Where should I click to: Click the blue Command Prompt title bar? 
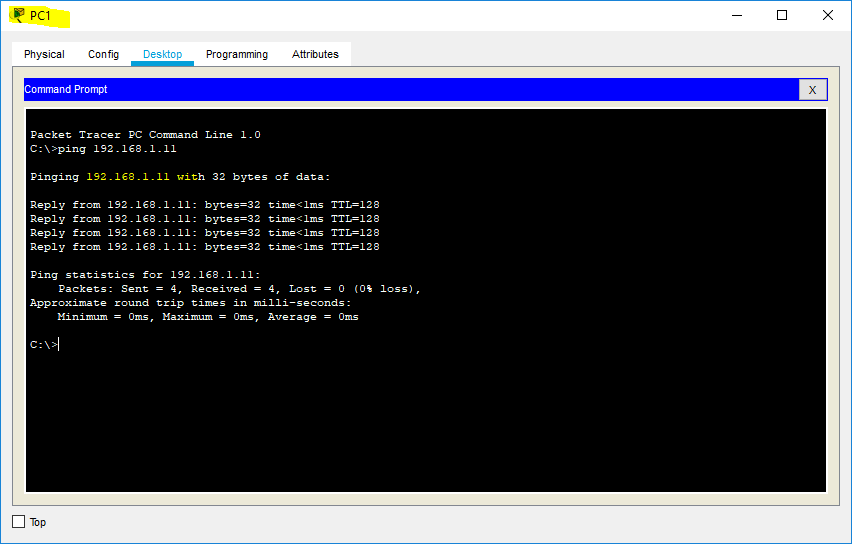(400, 90)
